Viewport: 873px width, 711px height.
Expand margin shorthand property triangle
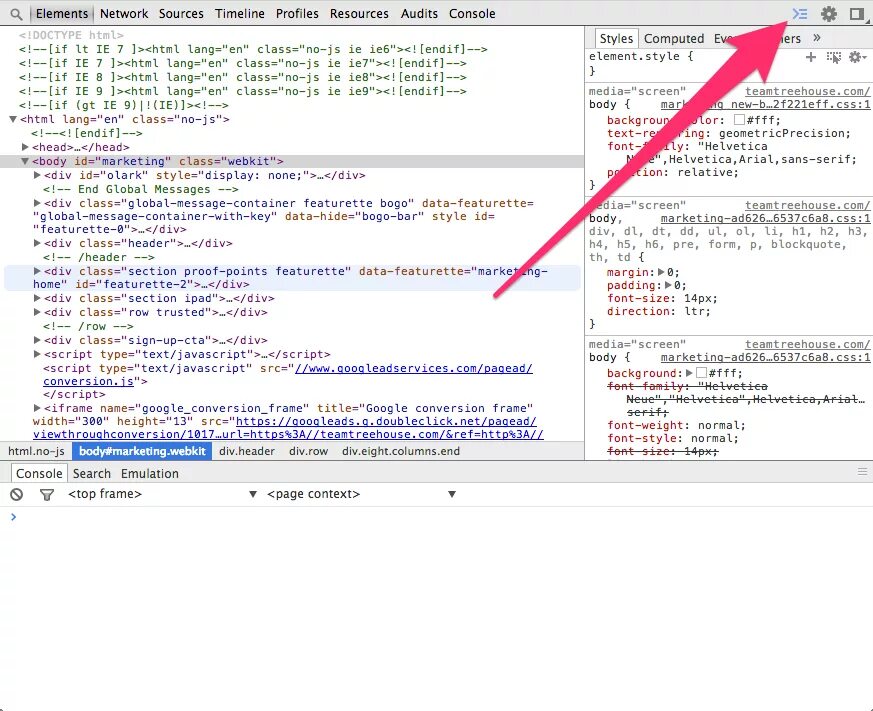coord(661,272)
